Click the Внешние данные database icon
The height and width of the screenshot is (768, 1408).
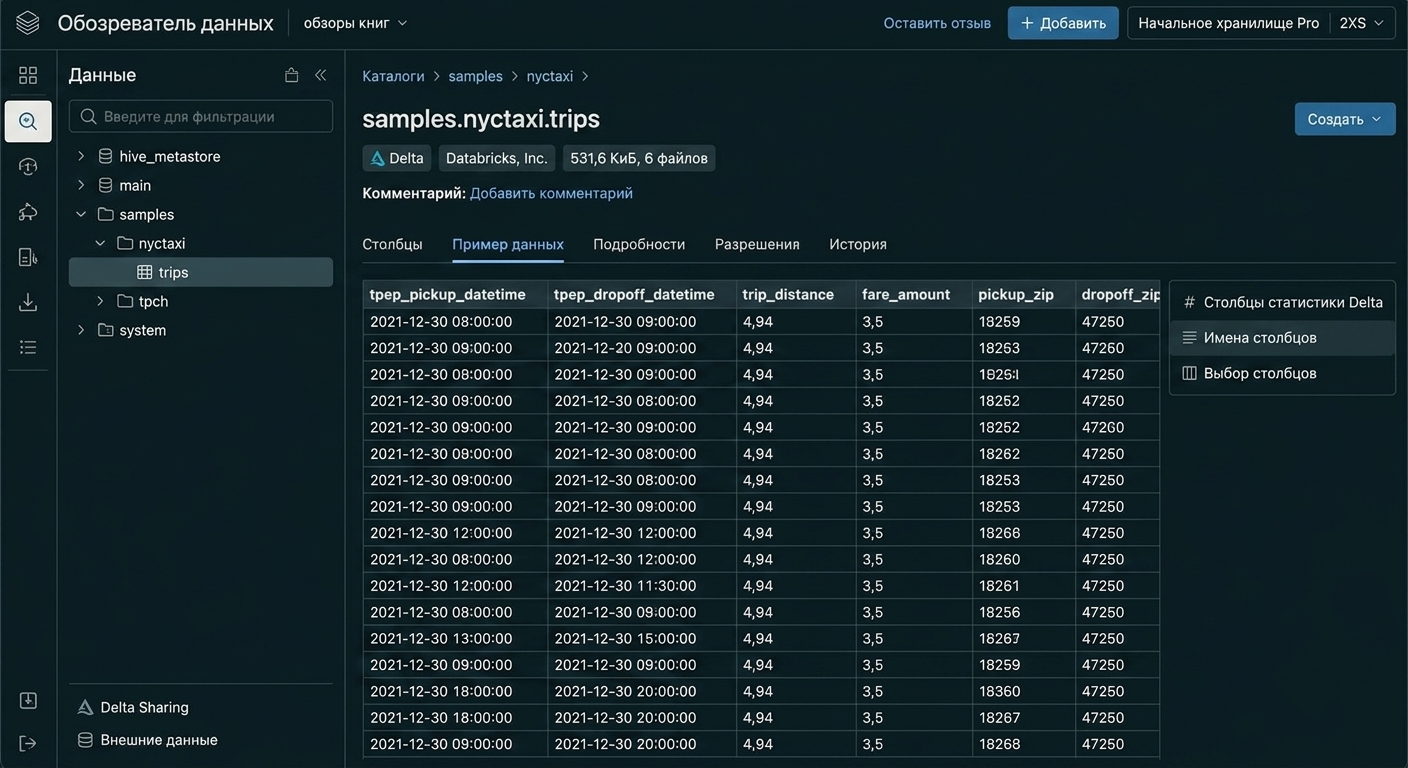coord(85,740)
